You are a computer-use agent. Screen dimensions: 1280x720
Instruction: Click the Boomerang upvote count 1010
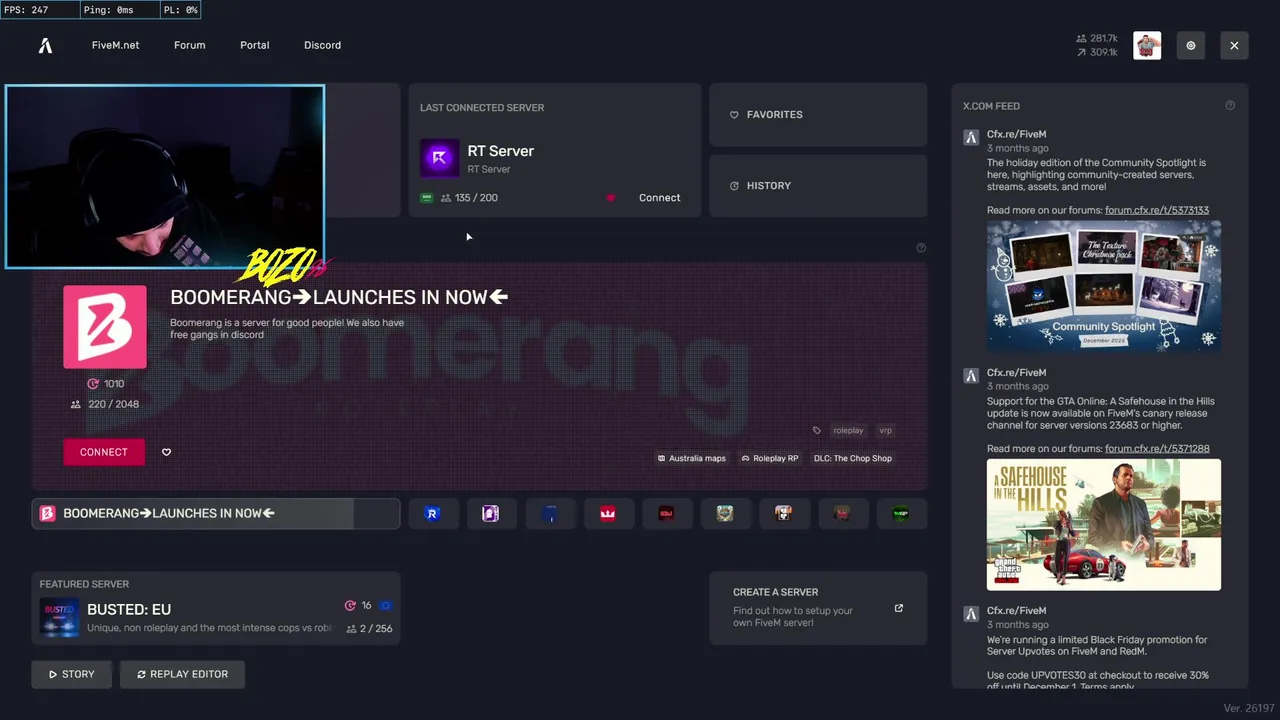(x=106, y=384)
